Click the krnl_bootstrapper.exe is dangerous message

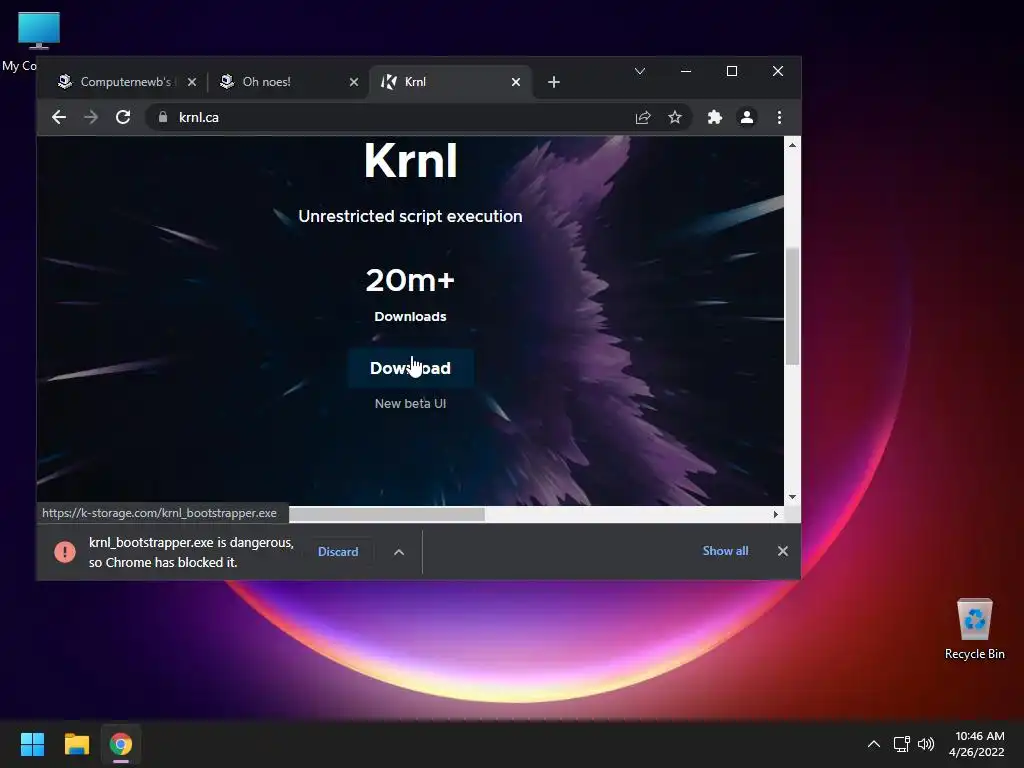click(x=191, y=552)
